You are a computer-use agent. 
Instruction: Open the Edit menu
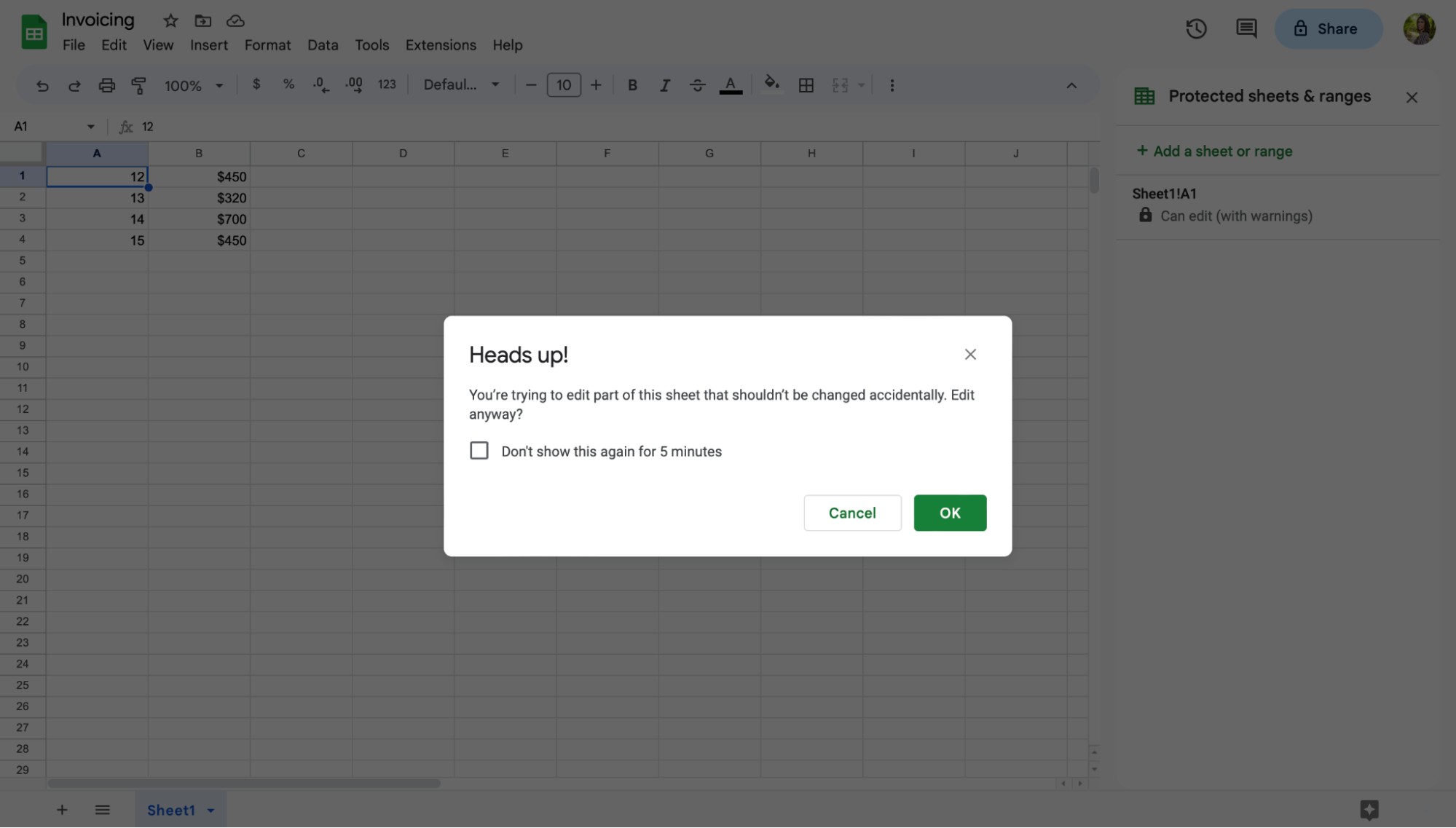114,45
